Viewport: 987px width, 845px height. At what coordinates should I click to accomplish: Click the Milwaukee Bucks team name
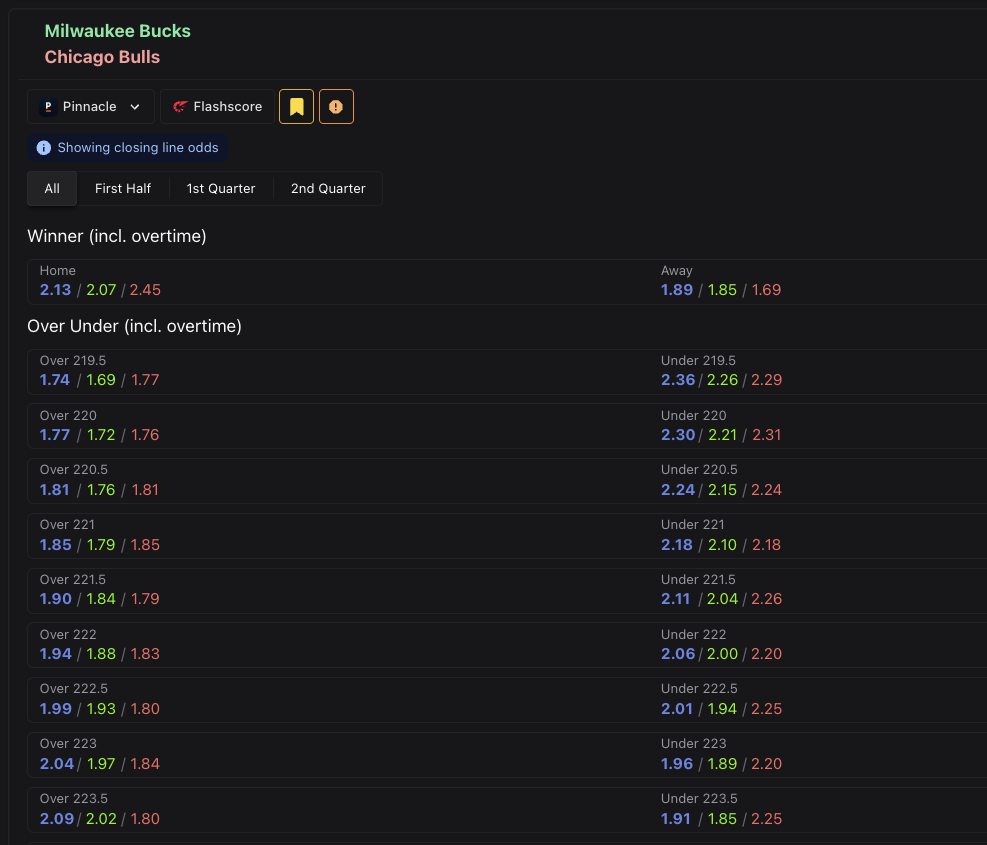(x=117, y=31)
